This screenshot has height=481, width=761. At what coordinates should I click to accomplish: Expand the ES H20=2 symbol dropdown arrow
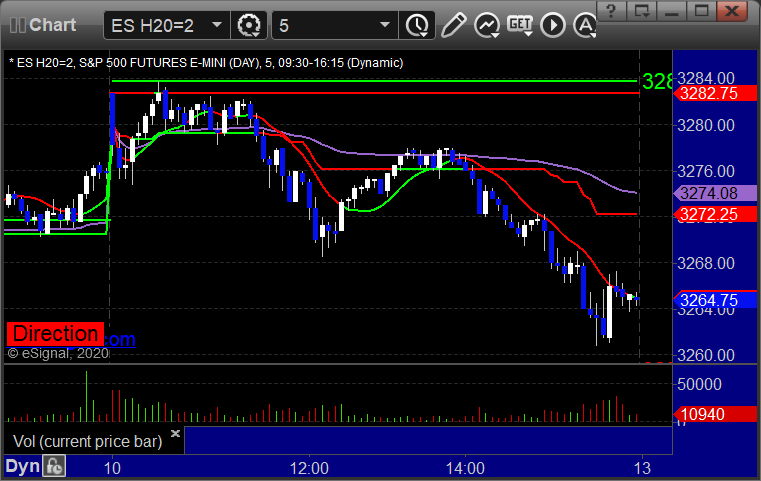pyautogui.click(x=217, y=25)
